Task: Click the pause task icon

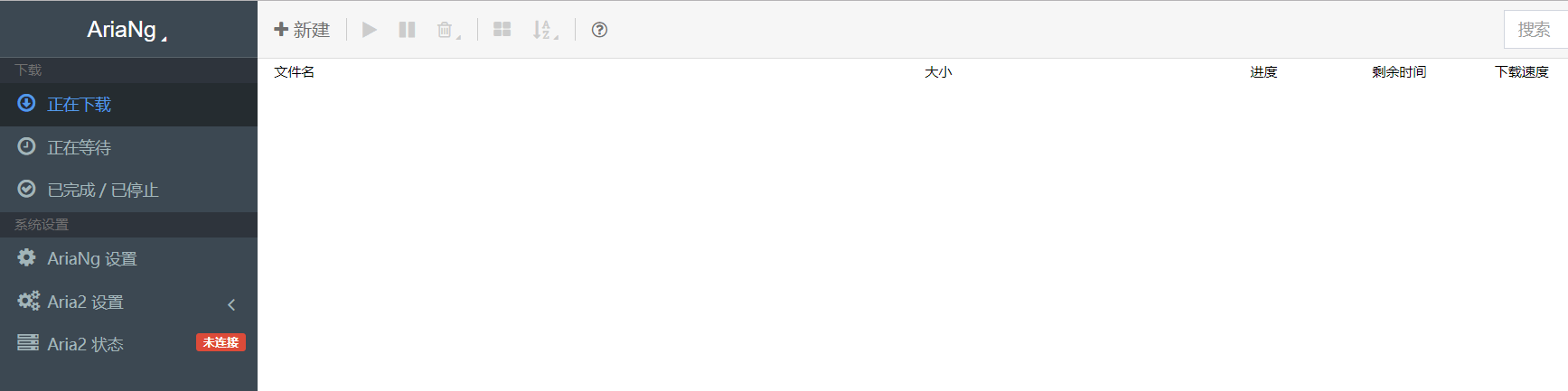Action: tap(407, 30)
